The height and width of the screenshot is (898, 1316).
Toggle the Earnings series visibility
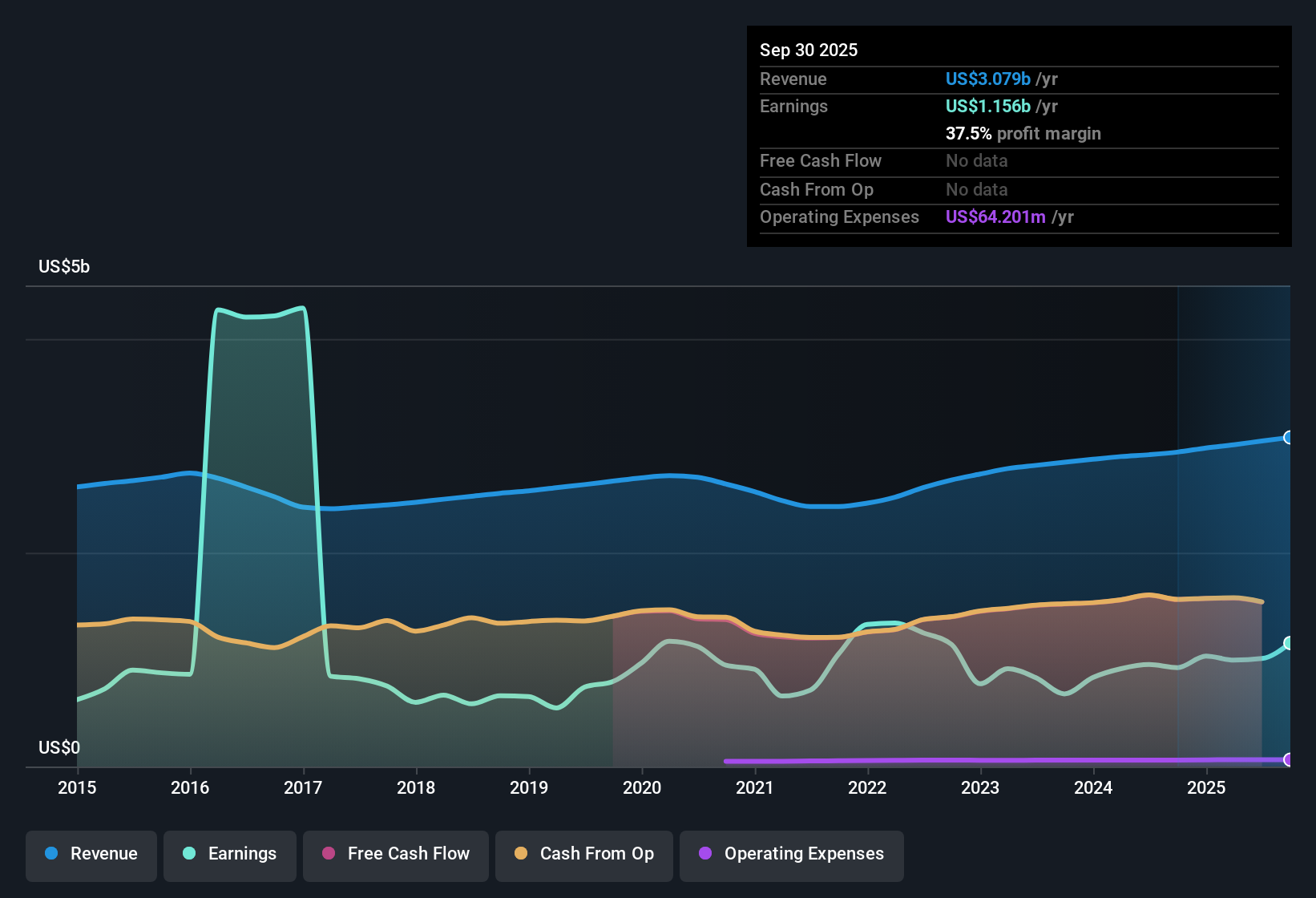point(229,854)
